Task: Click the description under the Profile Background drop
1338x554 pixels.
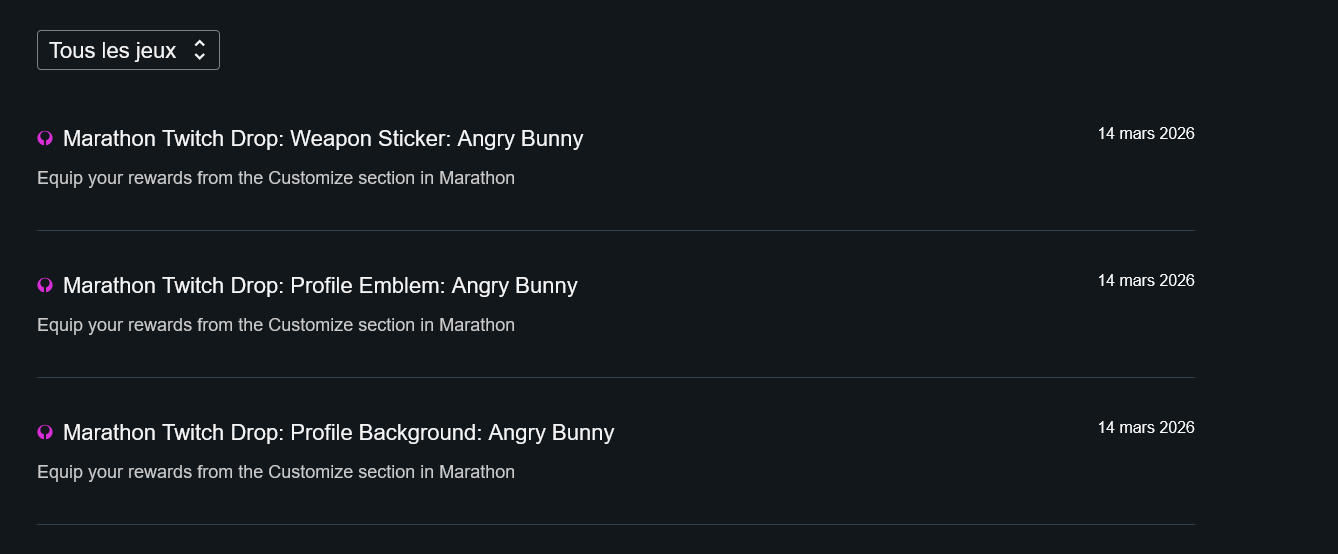Action: [276, 472]
